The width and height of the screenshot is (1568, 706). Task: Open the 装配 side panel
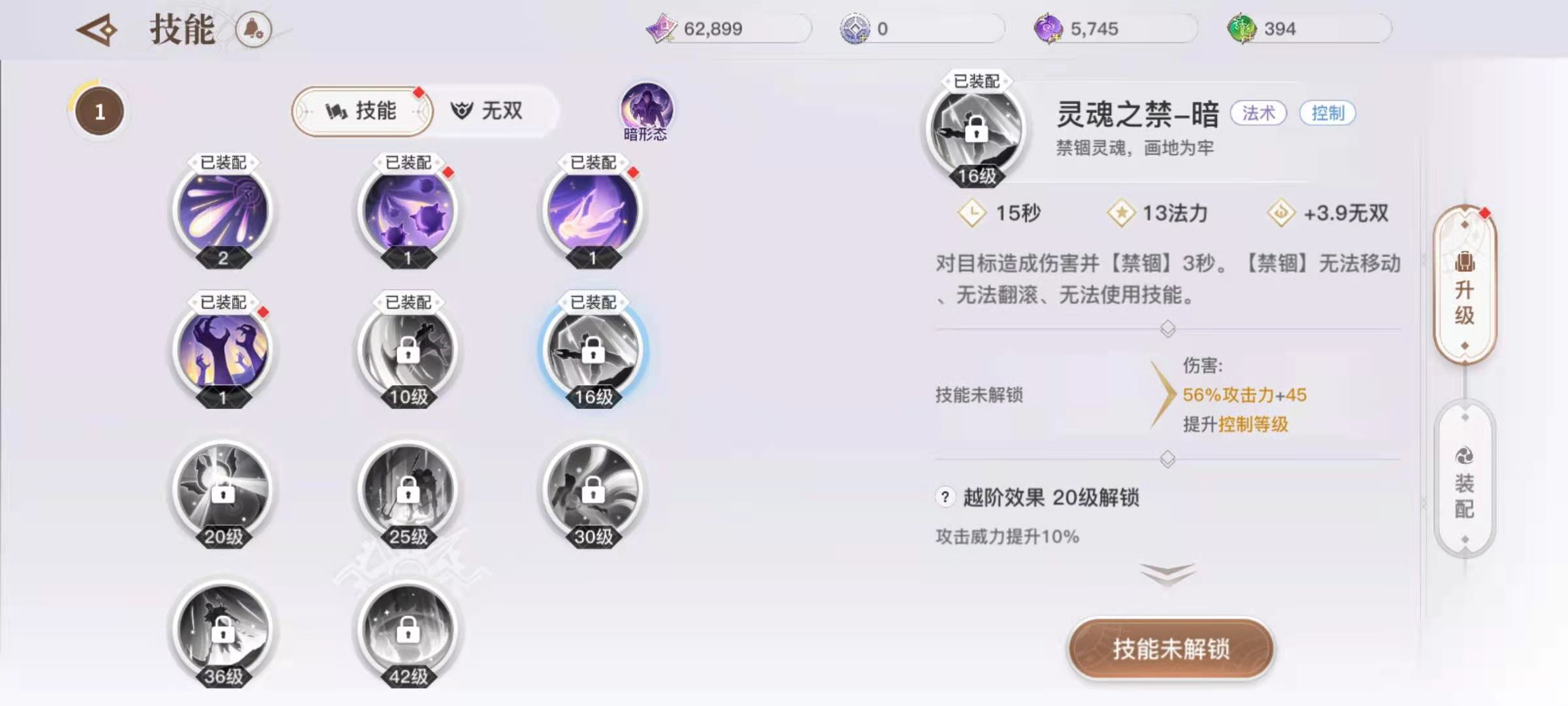pos(1465,480)
